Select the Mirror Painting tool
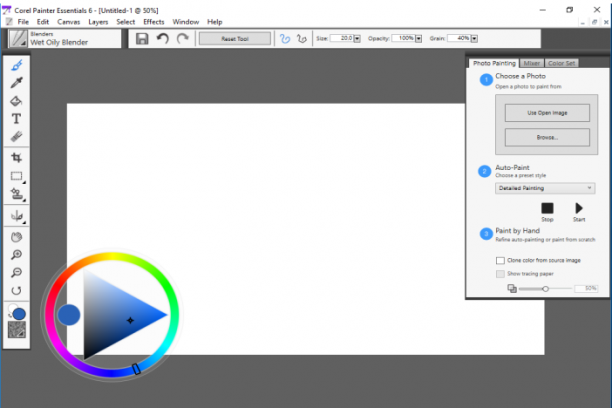Screen dimensions: 612x408 coord(16,216)
